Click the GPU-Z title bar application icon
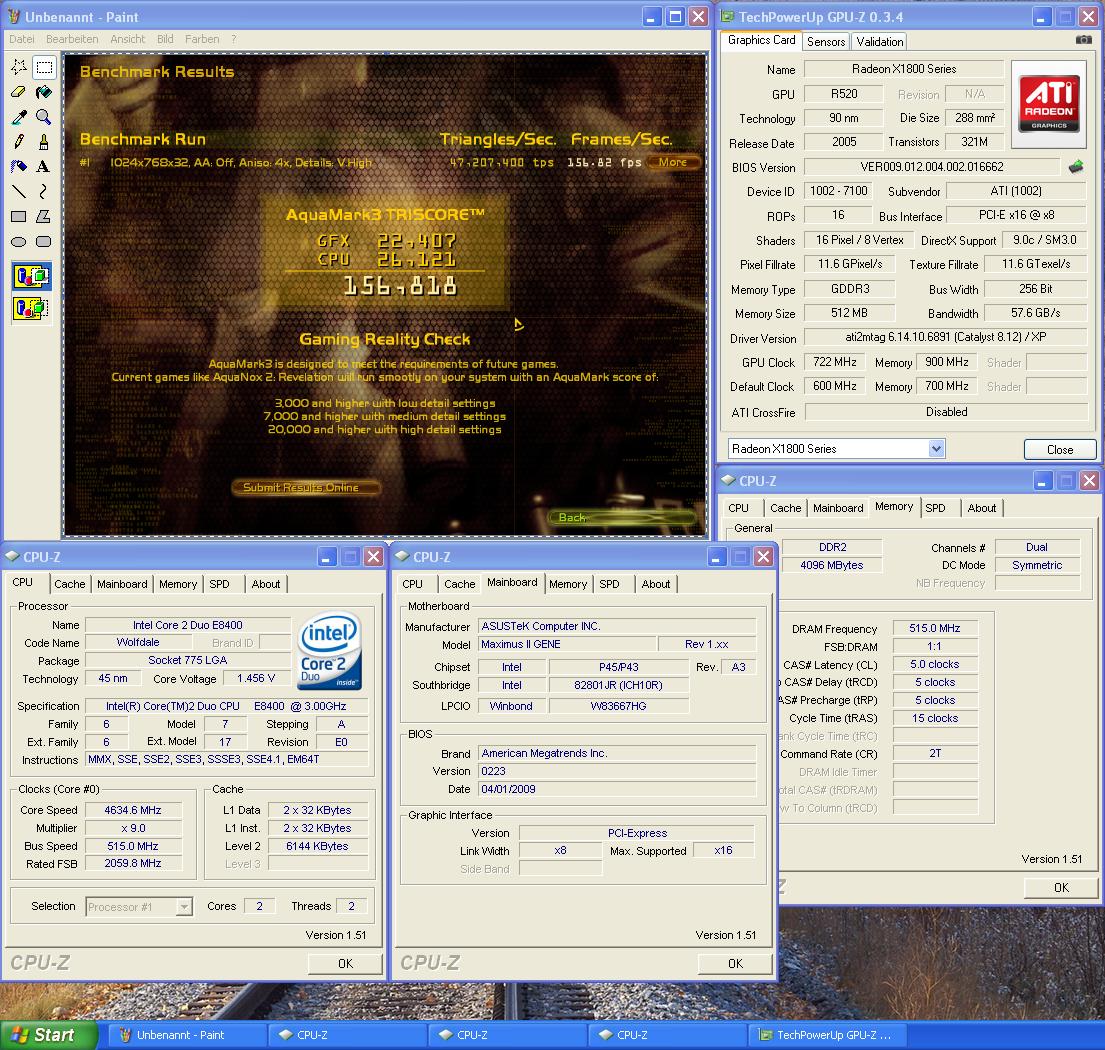The image size is (1105, 1050). tap(727, 16)
